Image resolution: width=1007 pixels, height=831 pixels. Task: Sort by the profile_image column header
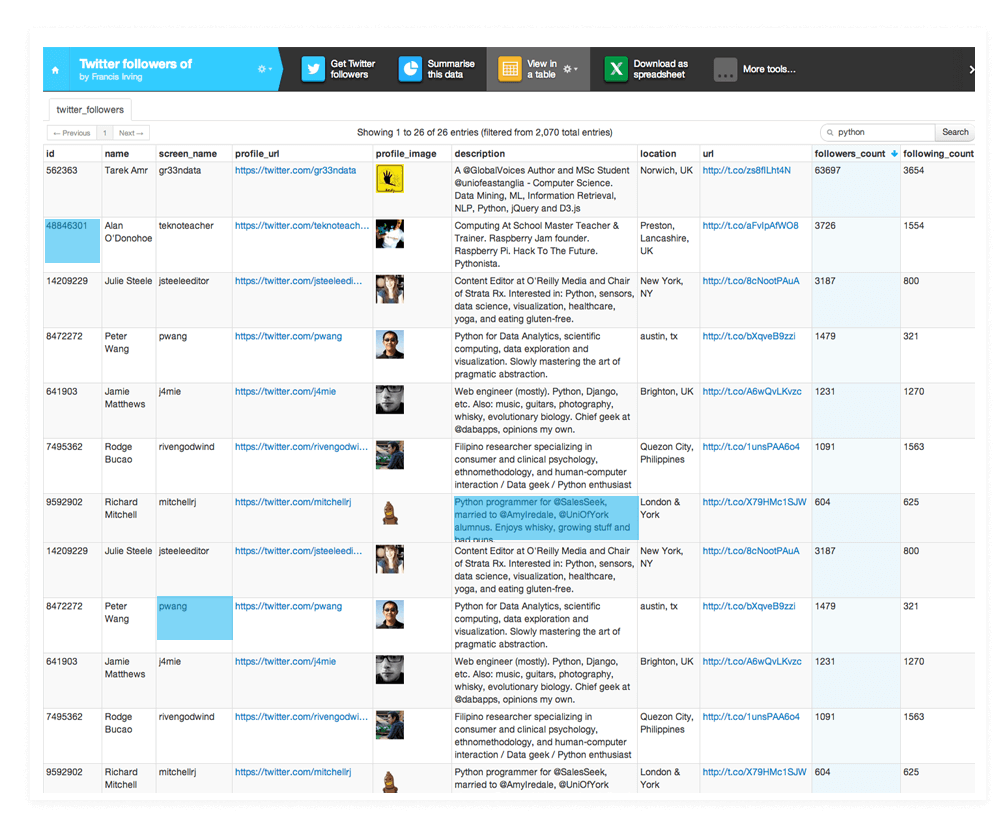(x=406, y=153)
